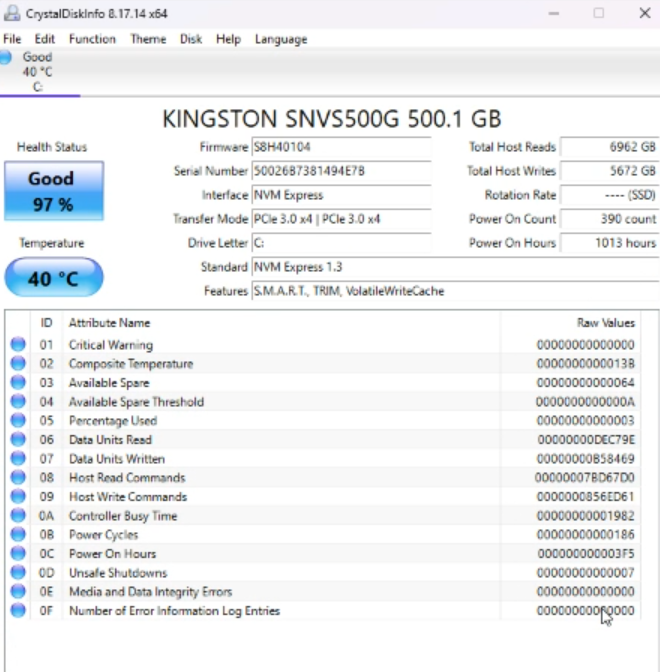Click the CrystalDiskInfo app icon in title bar

pos(12,13)
